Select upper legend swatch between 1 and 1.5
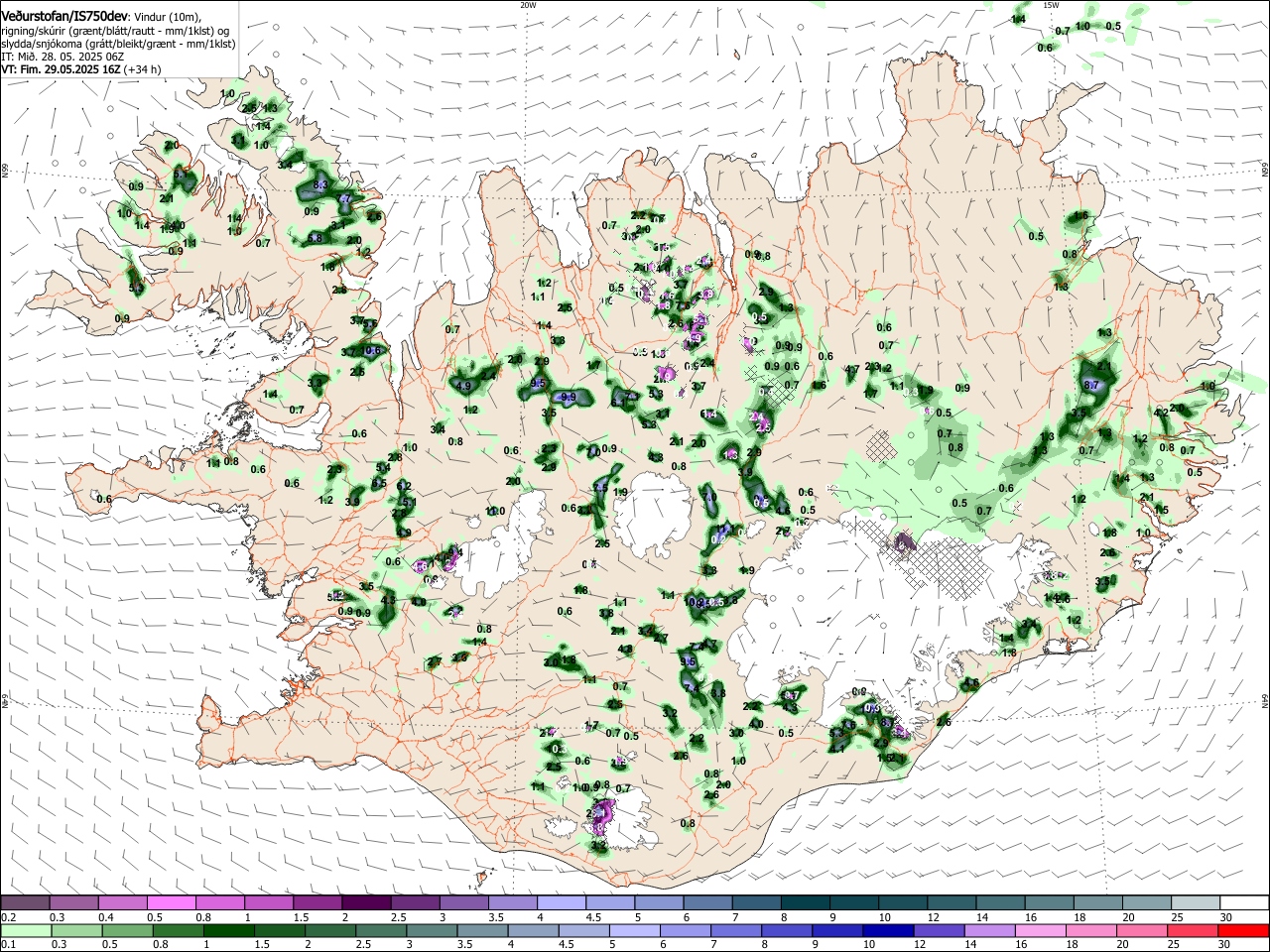 click(269, 903)
